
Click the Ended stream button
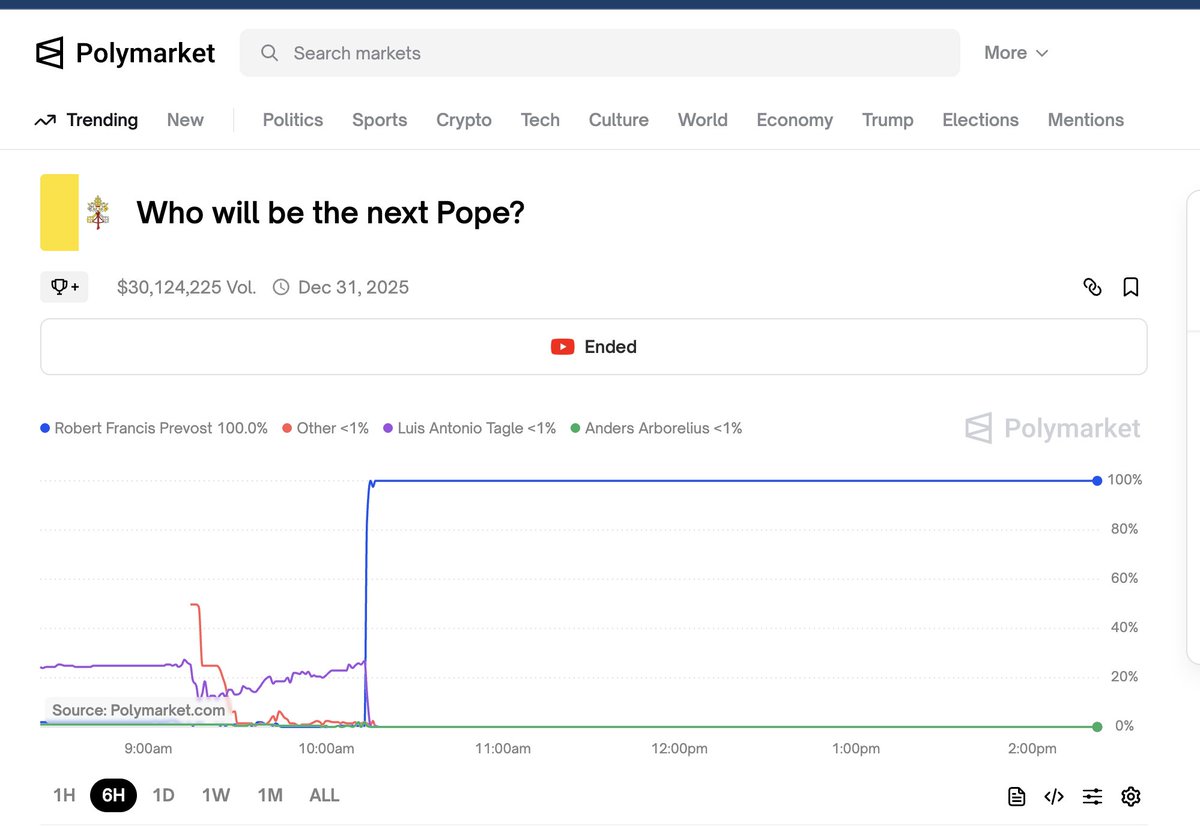[x=594, y=347]
